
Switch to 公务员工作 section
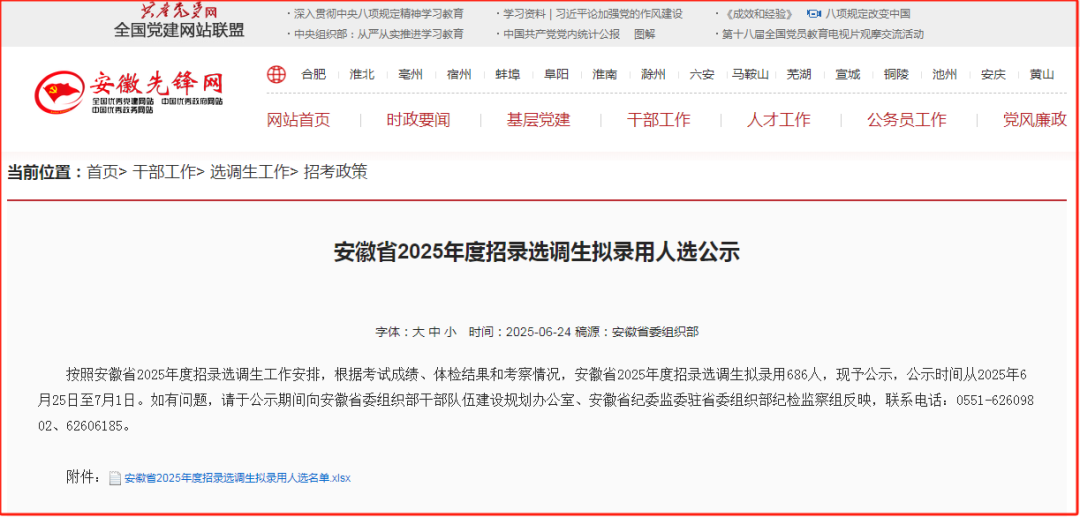[906, 120]
